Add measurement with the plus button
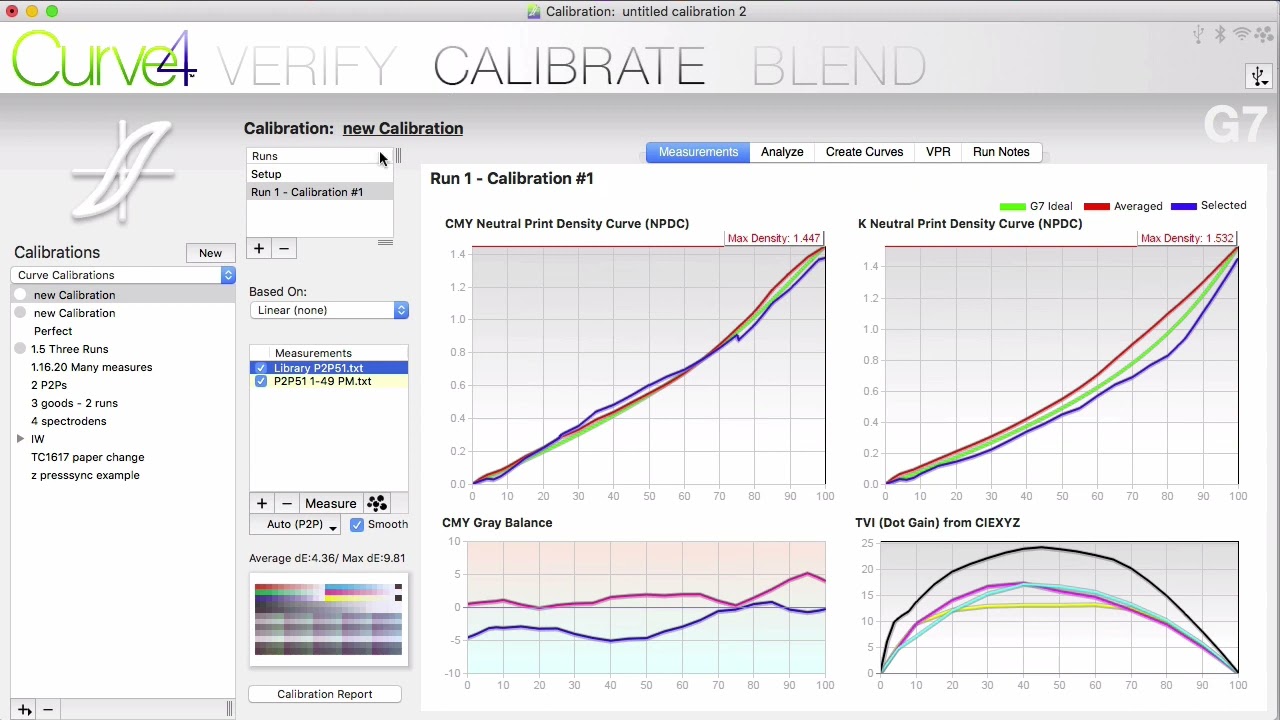The height and width of the screenshot is (720, 1280). click(262, 504)
